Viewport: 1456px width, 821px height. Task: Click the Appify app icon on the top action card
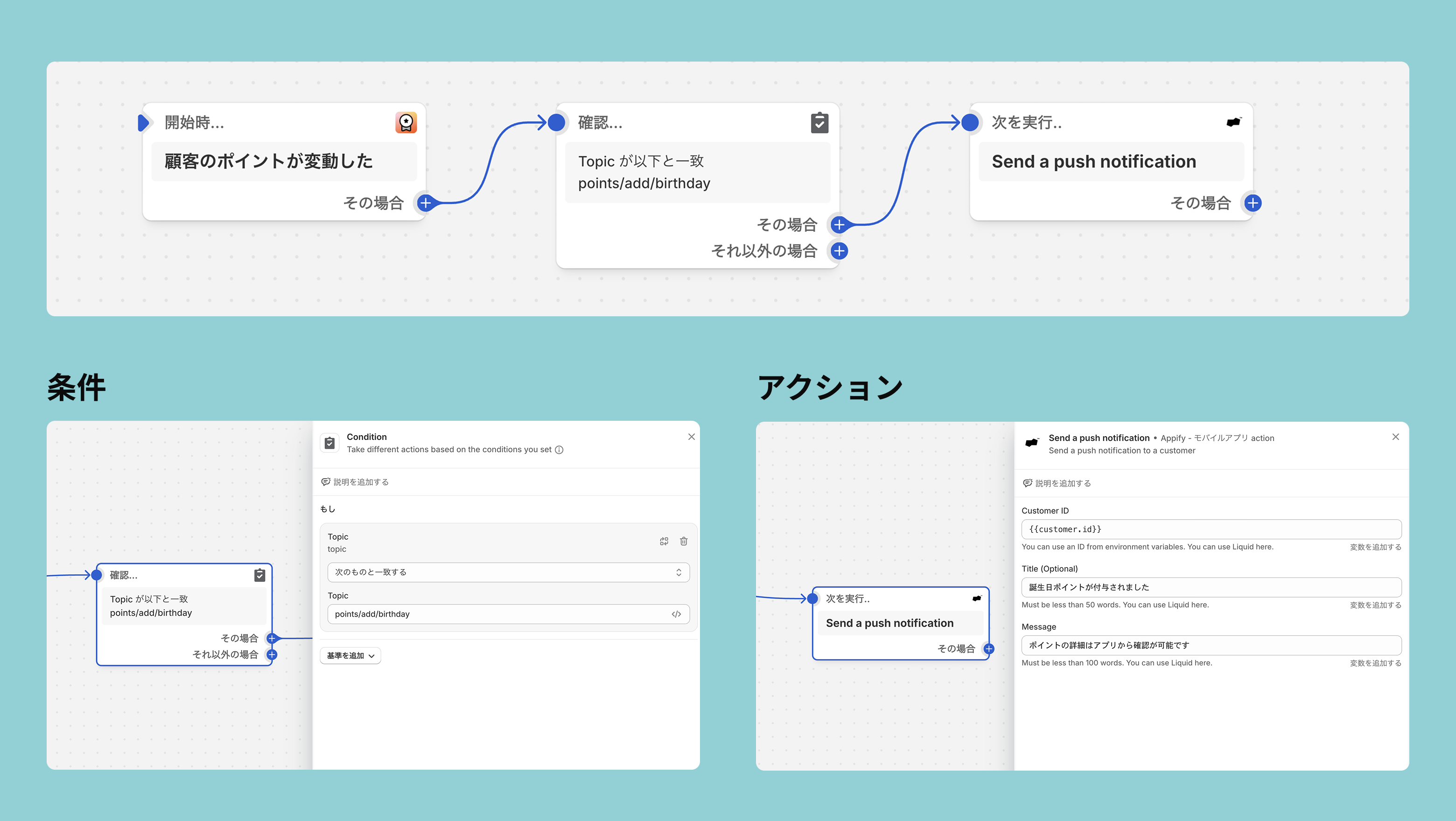[1233, 122]
